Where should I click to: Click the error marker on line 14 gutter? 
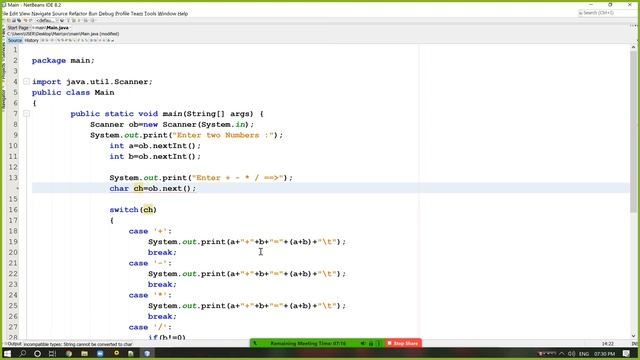coord(17,188)
